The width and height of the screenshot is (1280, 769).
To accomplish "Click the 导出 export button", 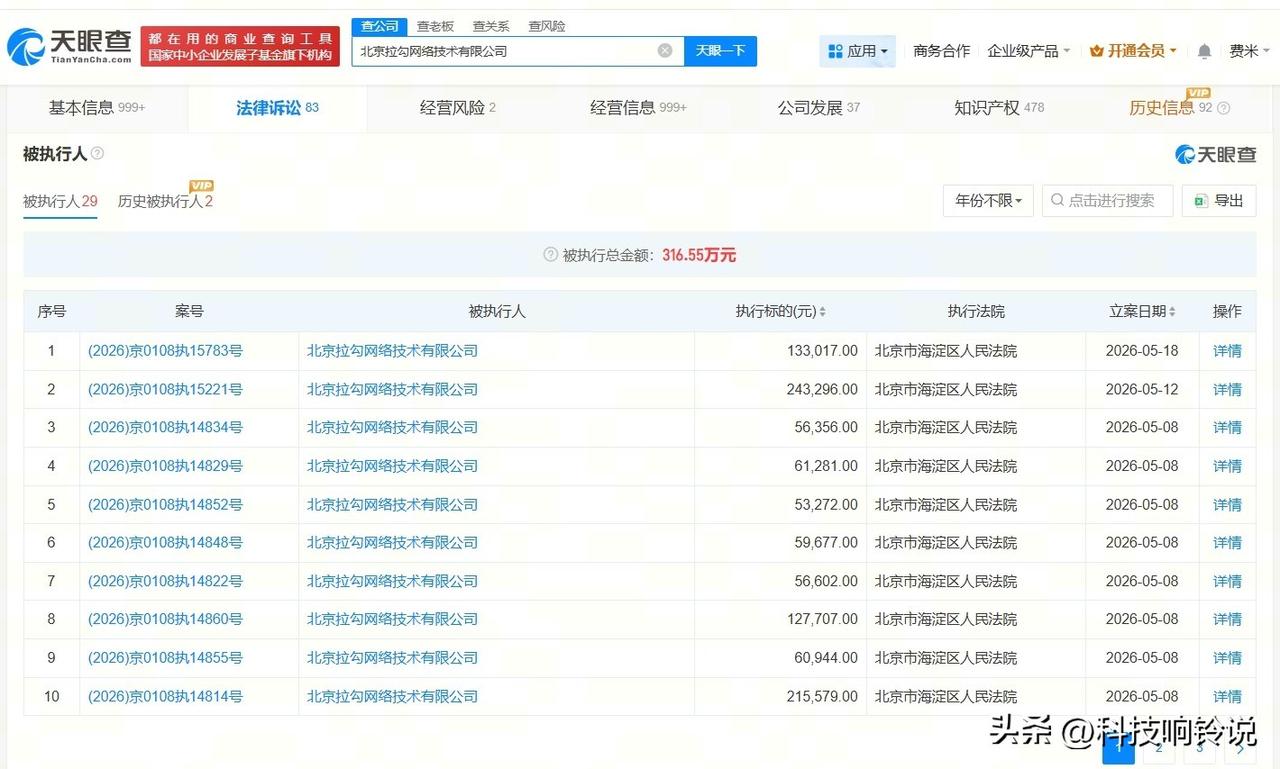I will click(1218, 201).
